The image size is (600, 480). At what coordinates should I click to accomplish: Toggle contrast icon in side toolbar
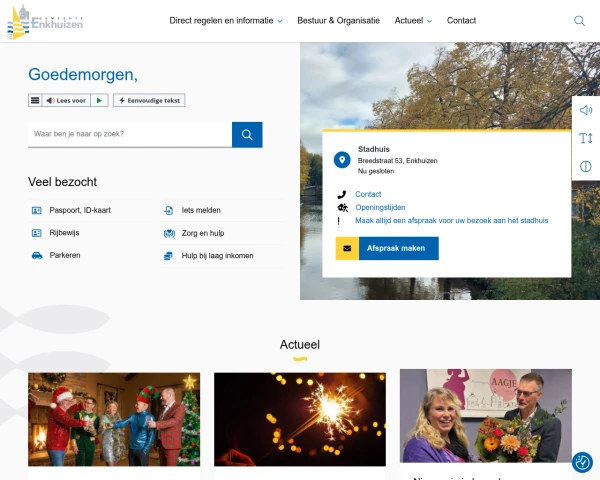coord(586,167)
